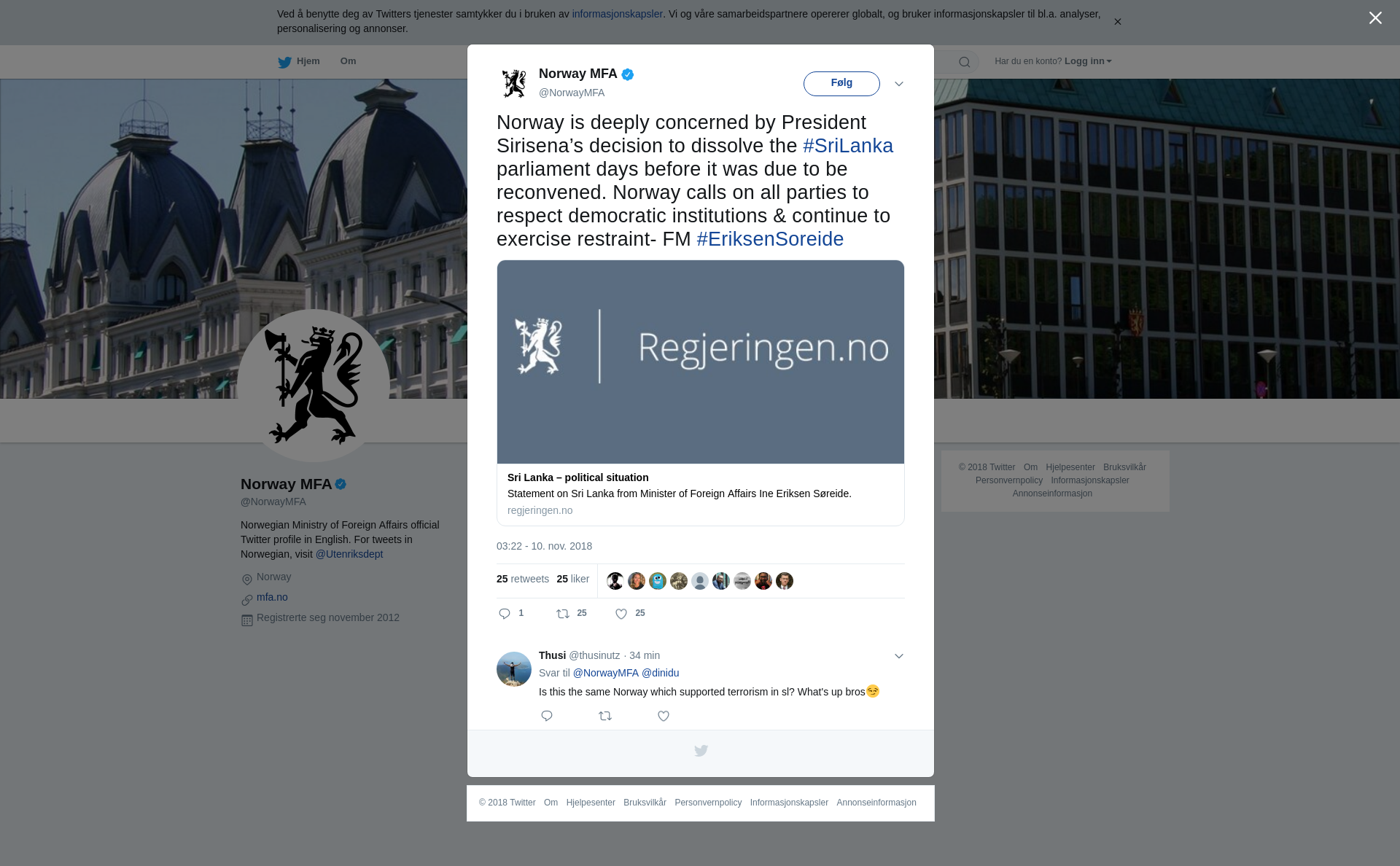Open the Om menu item
The width and height of the screenshot is (1400, 866).
click(x=348, y=61)
